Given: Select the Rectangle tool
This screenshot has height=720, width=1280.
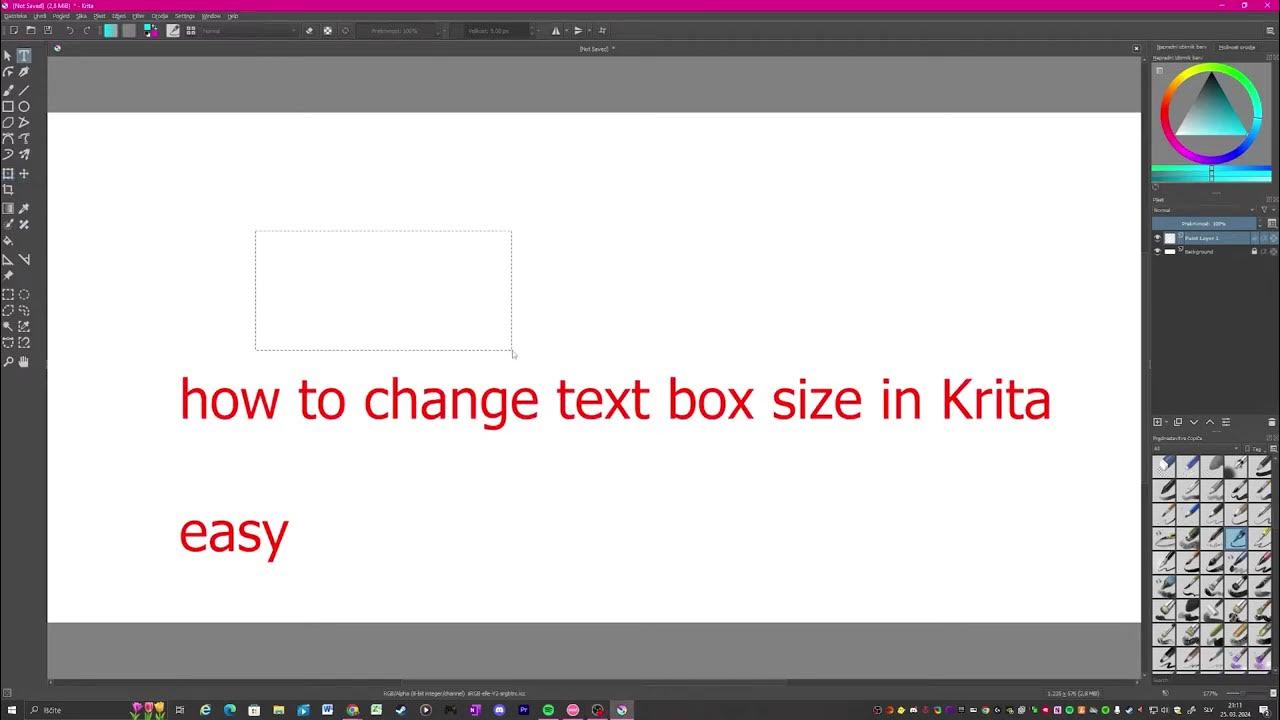Looking at the screenshot, I should point(8,106).
